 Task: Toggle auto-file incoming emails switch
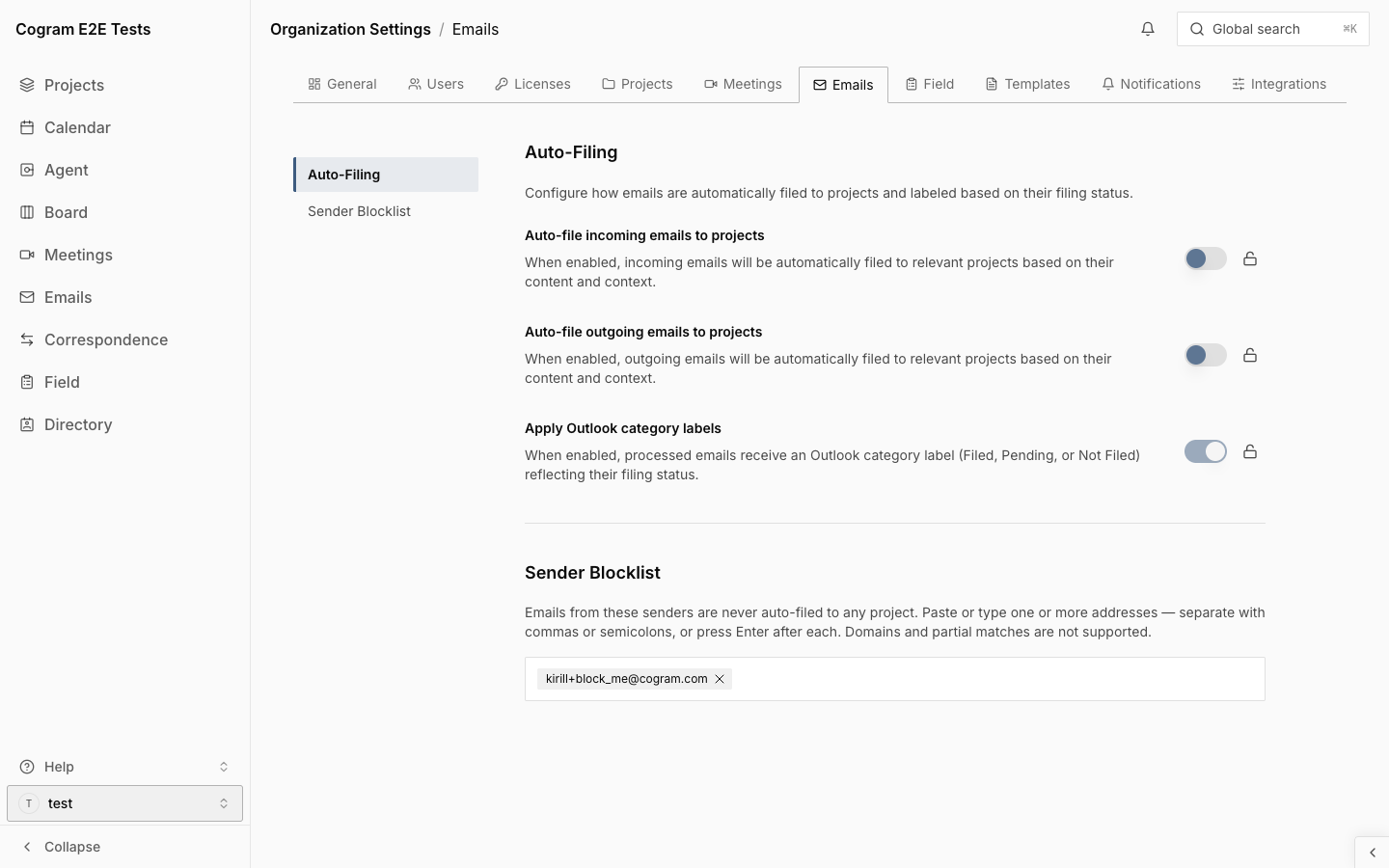1206,258
